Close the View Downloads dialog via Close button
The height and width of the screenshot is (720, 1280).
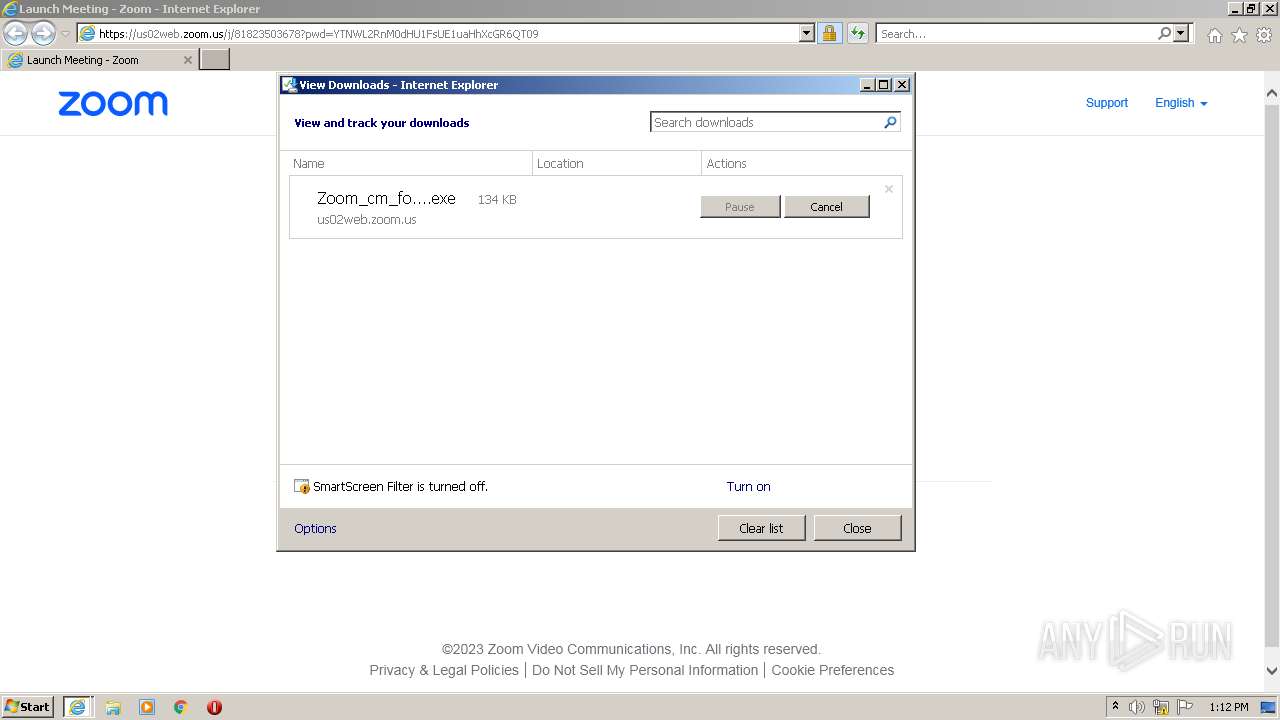click(857, 528)
